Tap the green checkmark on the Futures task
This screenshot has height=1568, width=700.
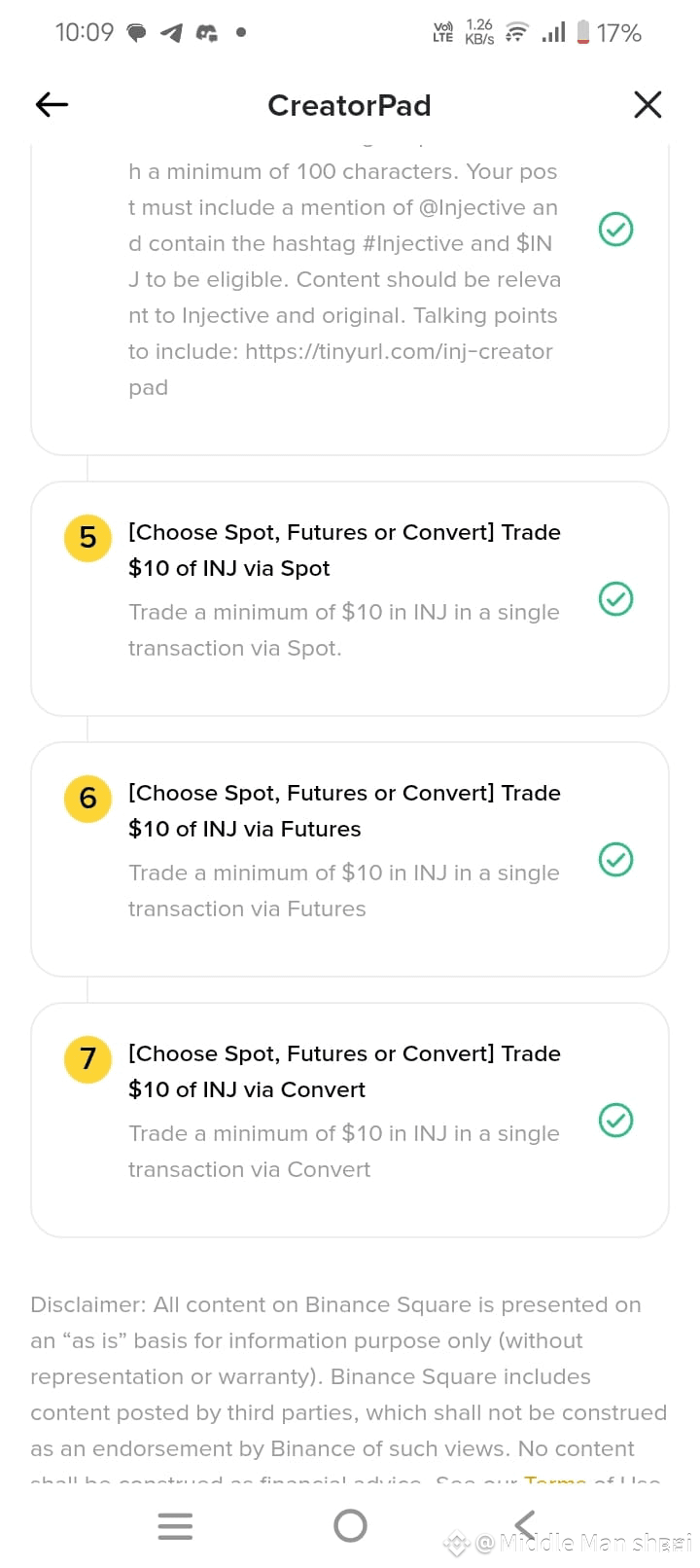(615, 859)
